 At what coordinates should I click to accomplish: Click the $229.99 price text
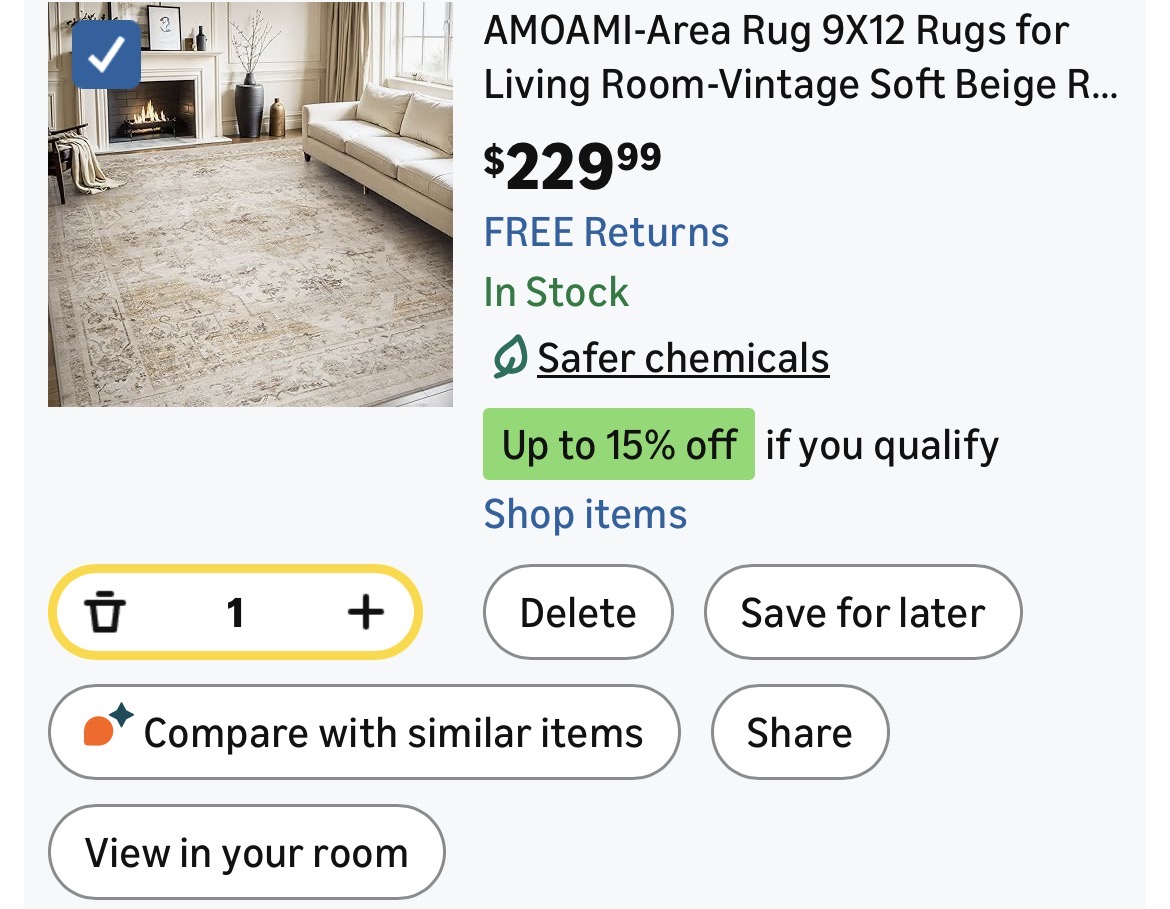[572, 166]
